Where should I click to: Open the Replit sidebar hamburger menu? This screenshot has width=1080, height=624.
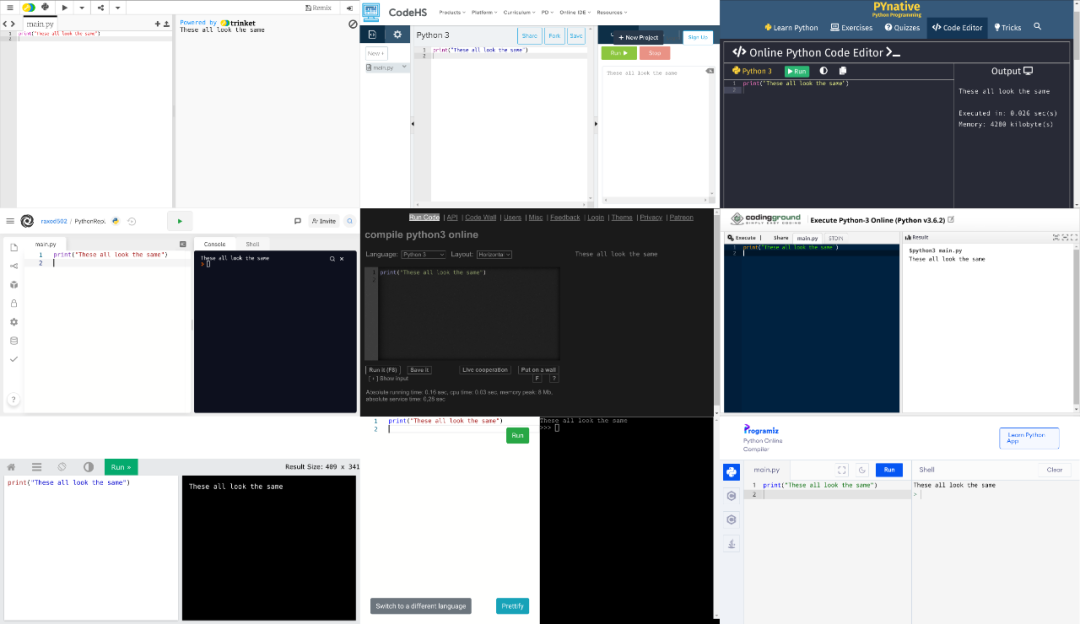[10, 221]
